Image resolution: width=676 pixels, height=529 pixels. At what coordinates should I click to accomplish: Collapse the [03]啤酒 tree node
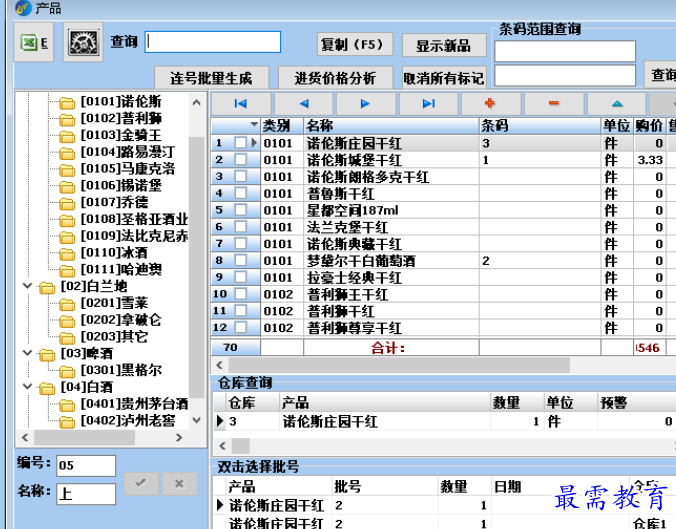point(28,353)
